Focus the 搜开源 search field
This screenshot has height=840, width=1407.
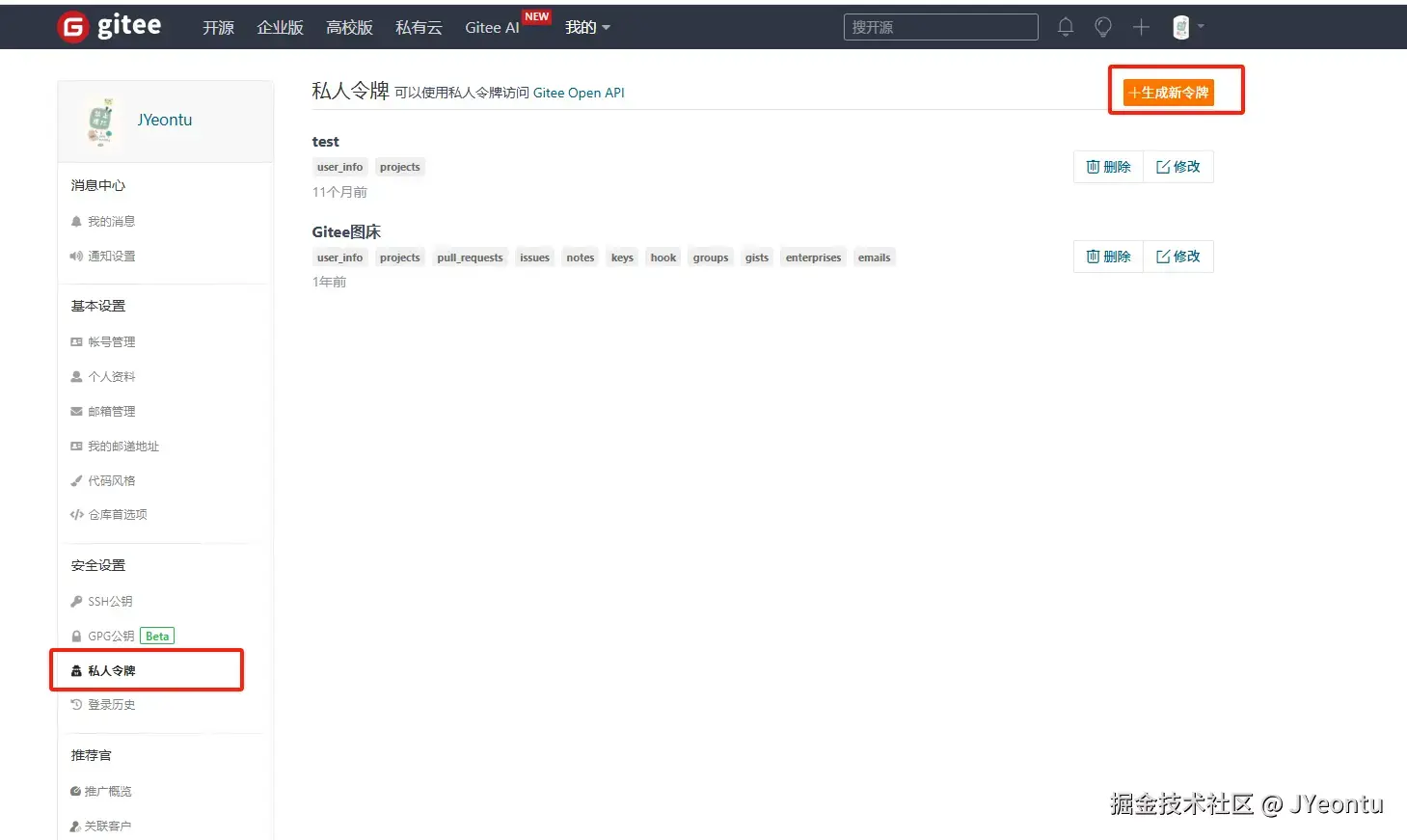(x=940, y=27)
